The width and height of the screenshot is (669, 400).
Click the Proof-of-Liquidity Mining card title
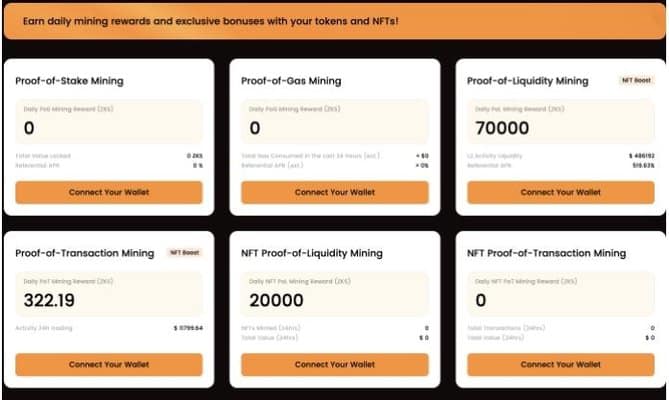(528, 81)
